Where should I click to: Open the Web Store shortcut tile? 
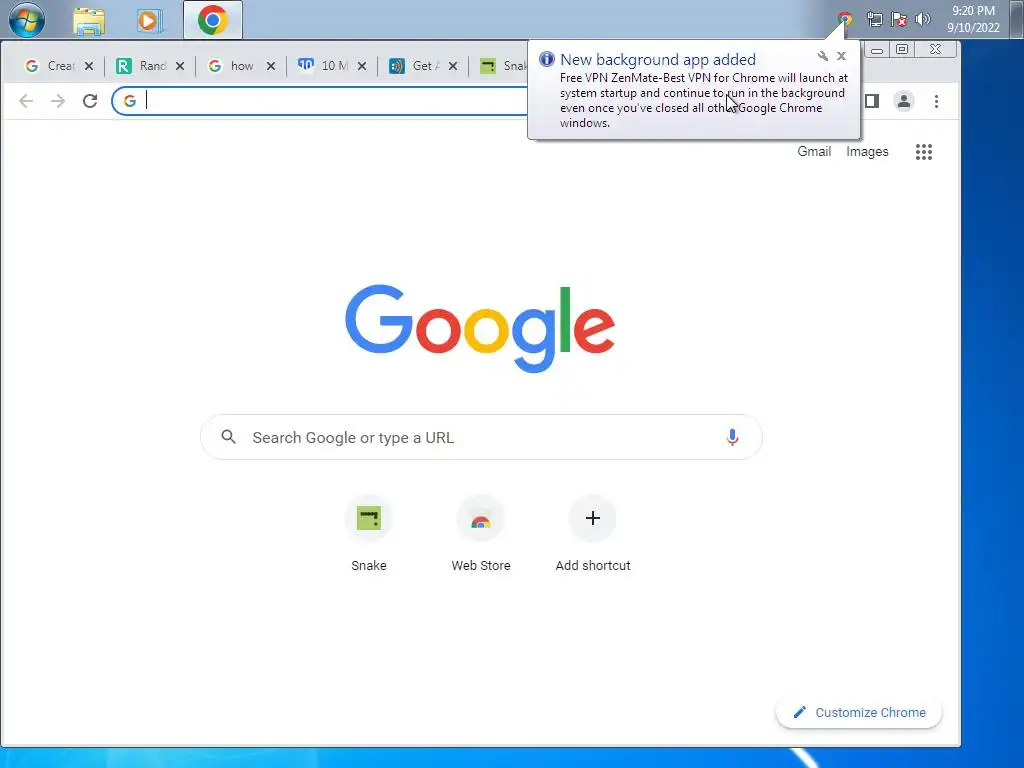(481, 534)
